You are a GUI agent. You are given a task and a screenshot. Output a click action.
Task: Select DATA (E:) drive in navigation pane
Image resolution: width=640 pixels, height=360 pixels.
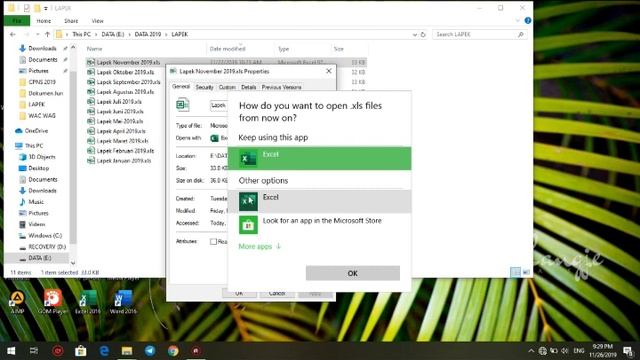pos(40,258)
